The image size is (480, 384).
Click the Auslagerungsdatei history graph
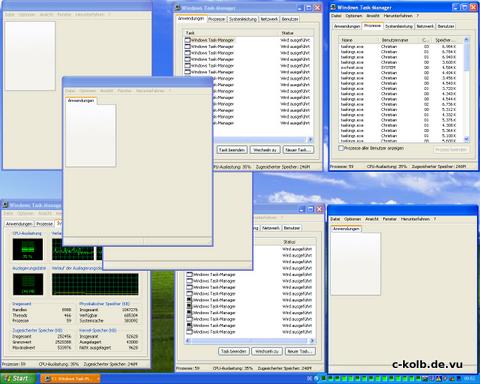95,284
